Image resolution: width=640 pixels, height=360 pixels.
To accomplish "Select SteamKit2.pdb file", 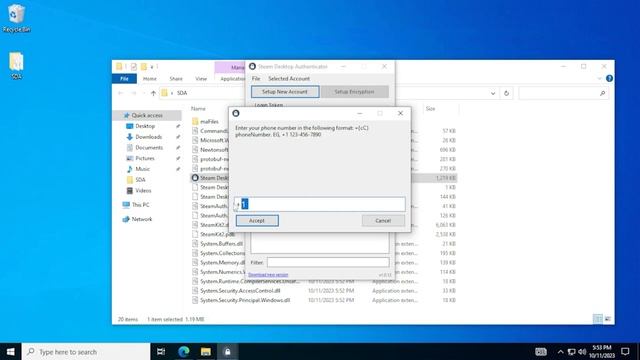I will point(217,234).
